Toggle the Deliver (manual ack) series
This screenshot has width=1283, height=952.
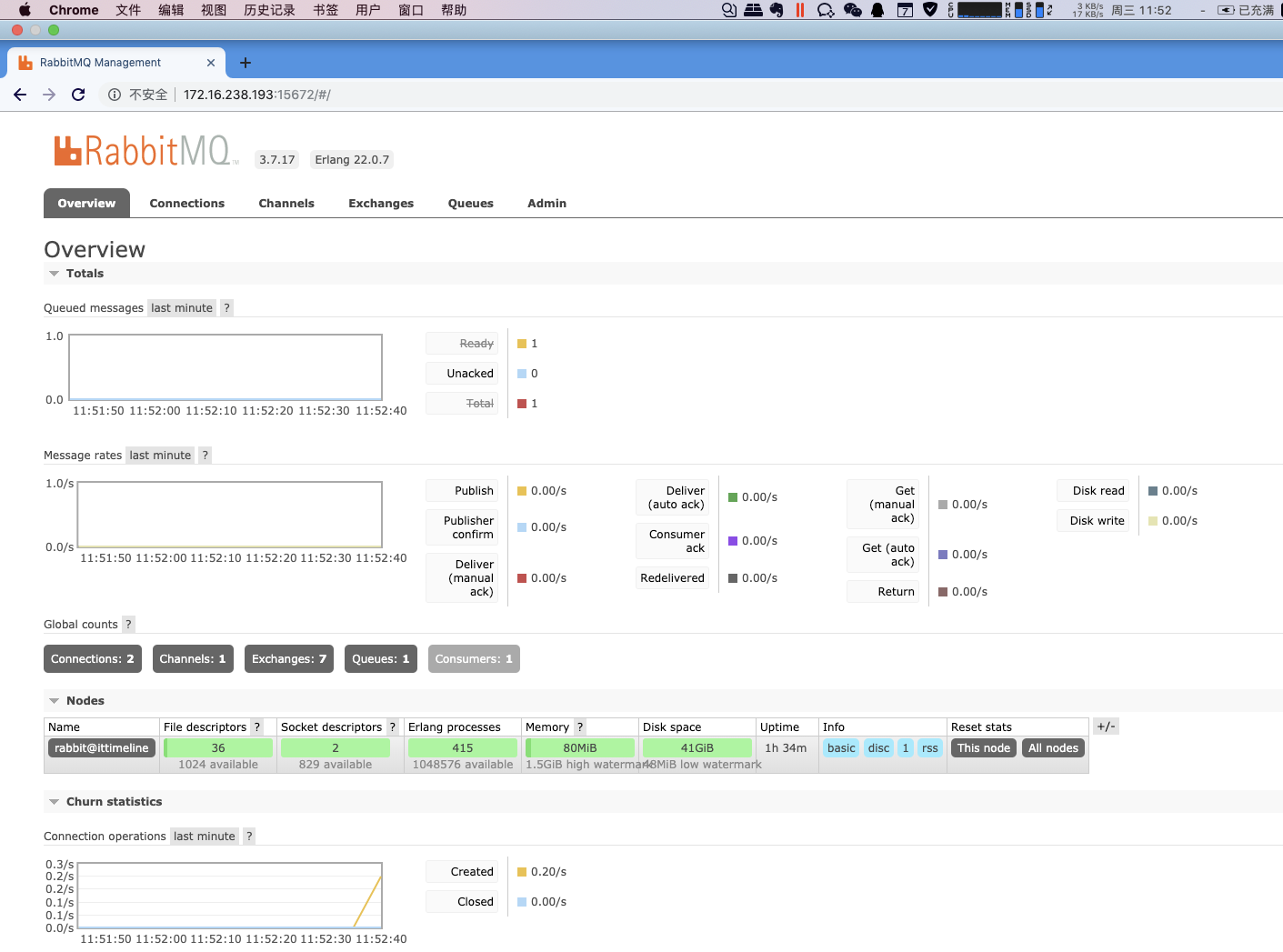462,578
